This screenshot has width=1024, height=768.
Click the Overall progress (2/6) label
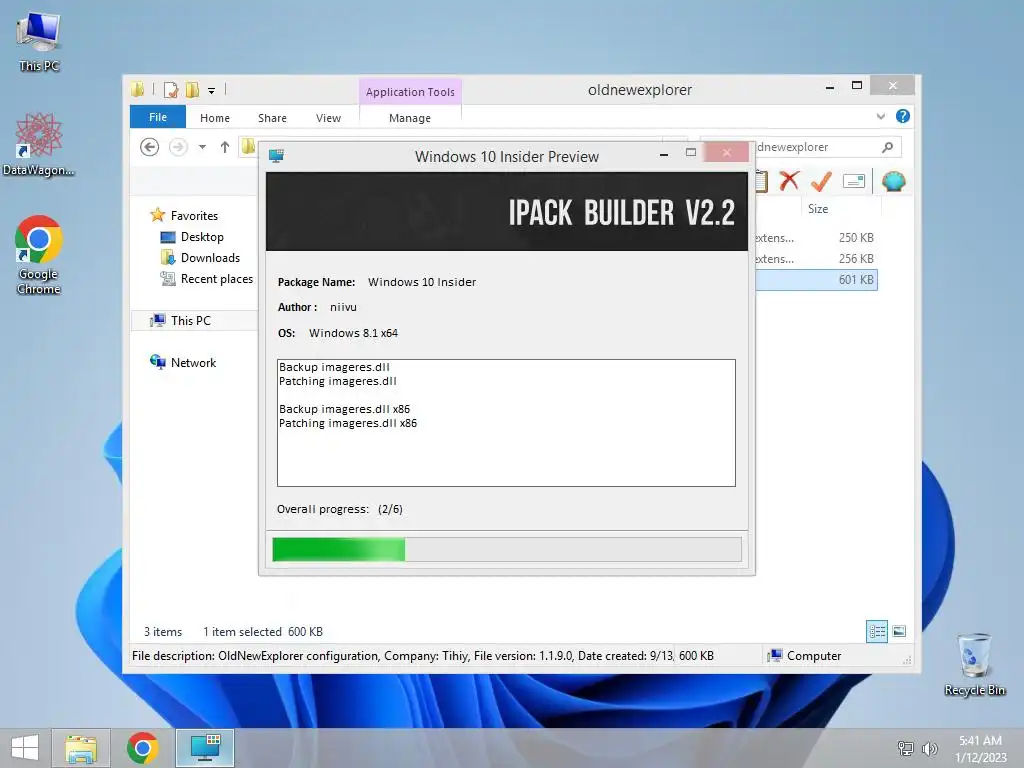click(340, 509)
